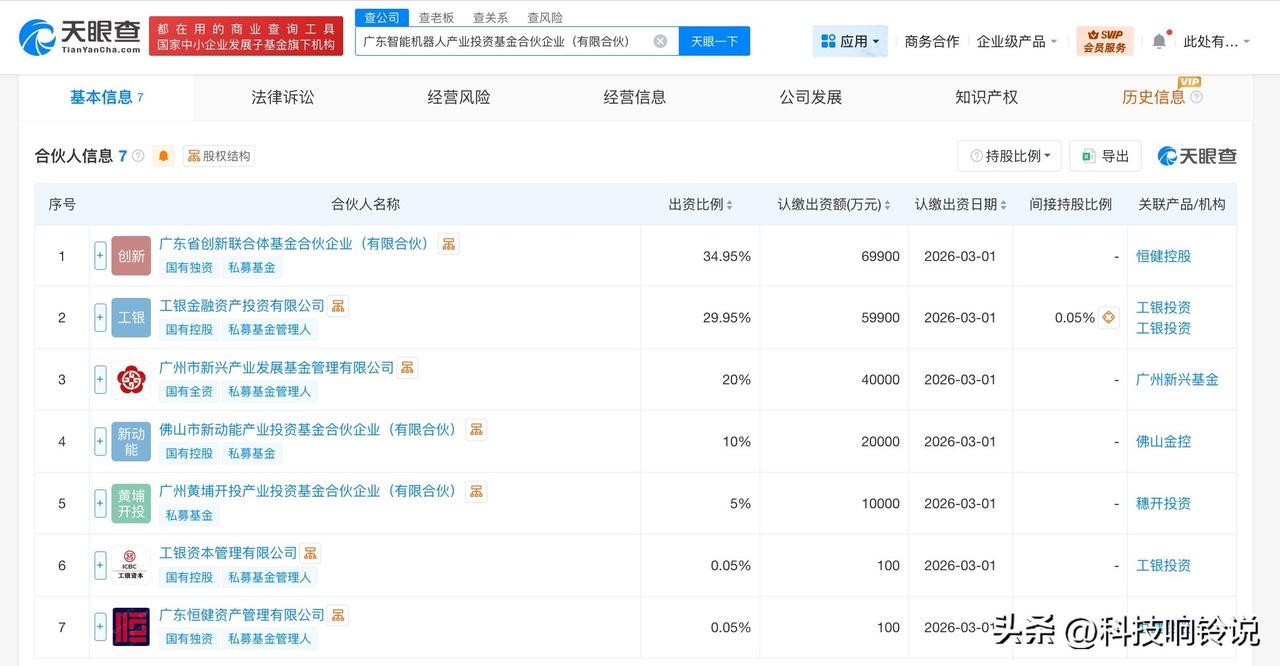Click help icon next to 合伙人信息 count
The height and width of the screenshot is (666, 1280).
point(138,156)
